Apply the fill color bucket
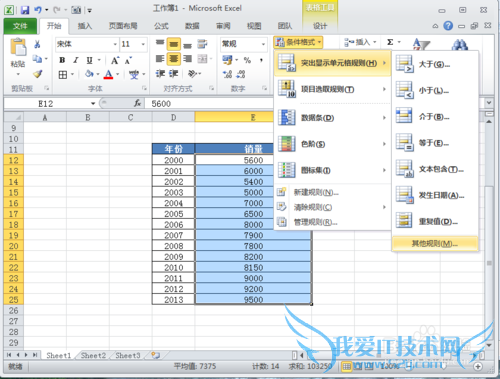This screenshot has width=500, height=379. click(89, 74)
